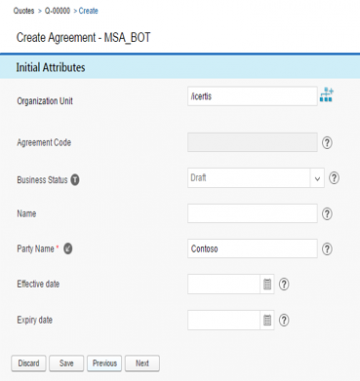The width and height of the screenshot is (360, 381).
Task: Proceed with the Next button
Action: (142, 363)
